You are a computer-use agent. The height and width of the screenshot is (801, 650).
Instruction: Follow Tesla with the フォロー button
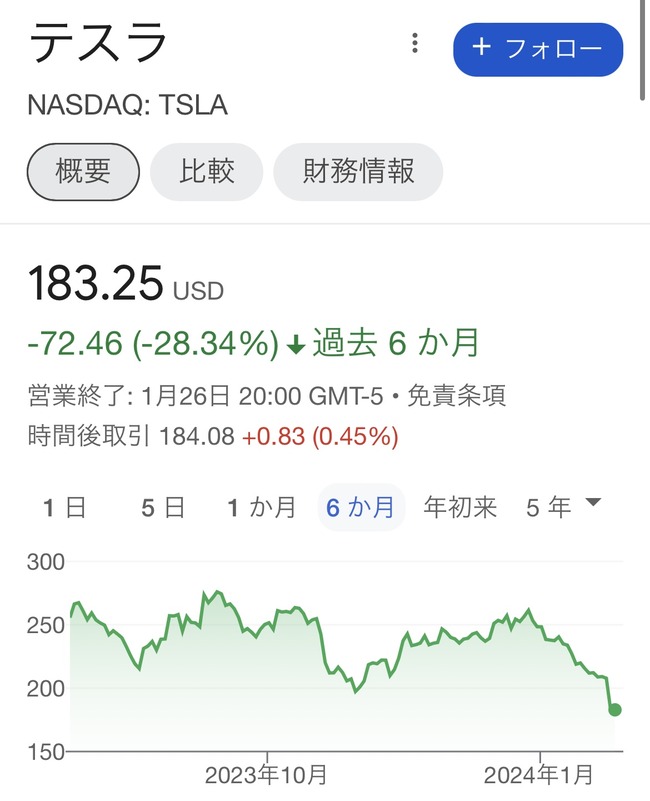tap(538, 49)
